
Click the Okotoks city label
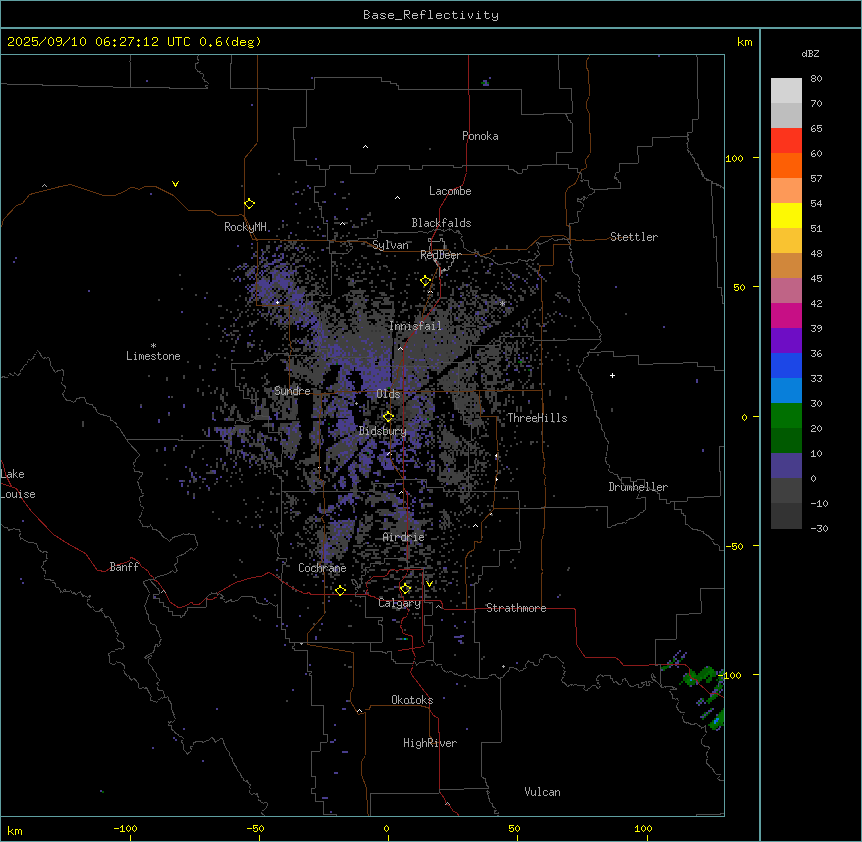click(412, 700)
